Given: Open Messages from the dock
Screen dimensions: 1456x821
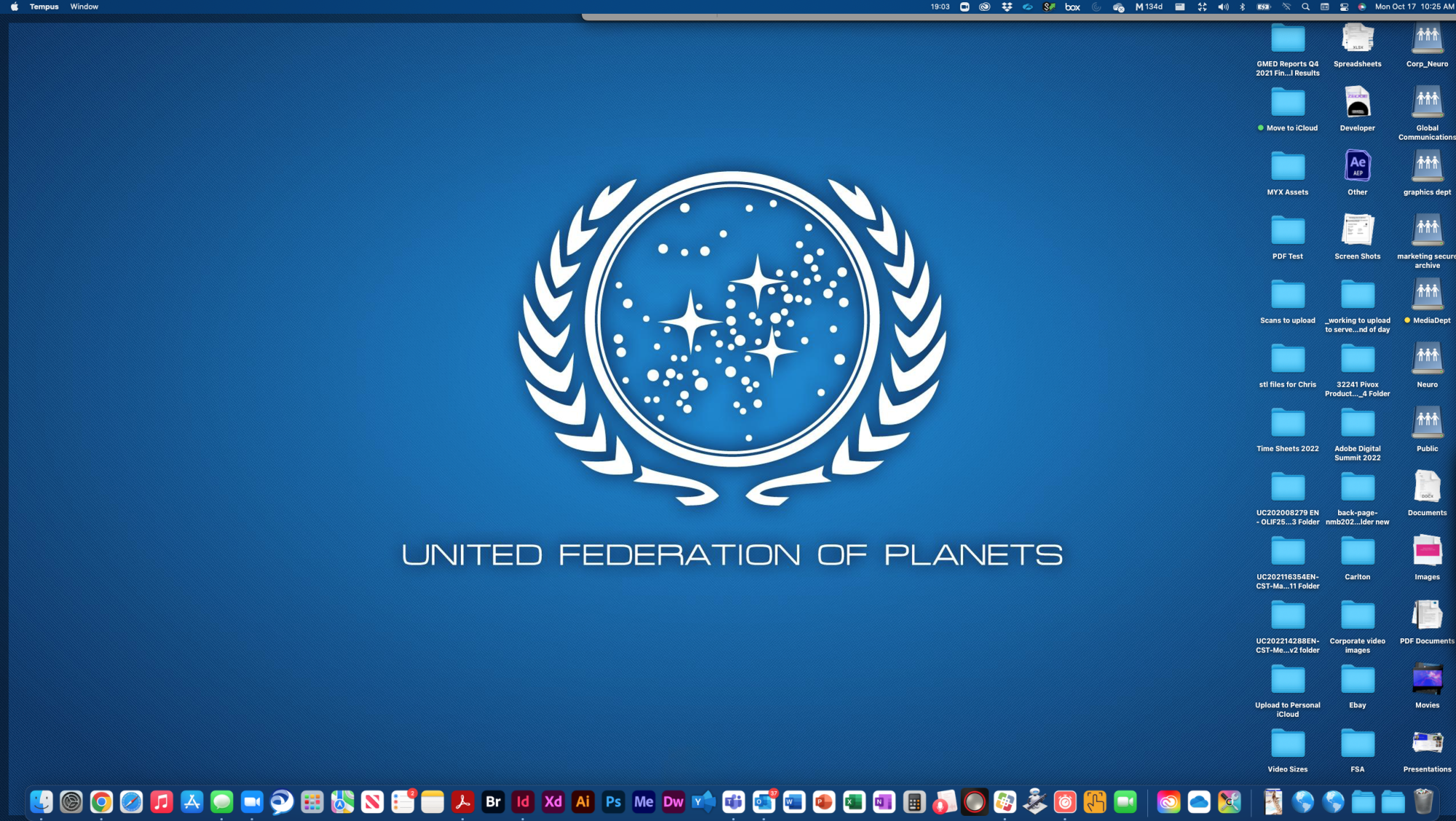Looking at the screenshot, I should [x=222, y=802].
